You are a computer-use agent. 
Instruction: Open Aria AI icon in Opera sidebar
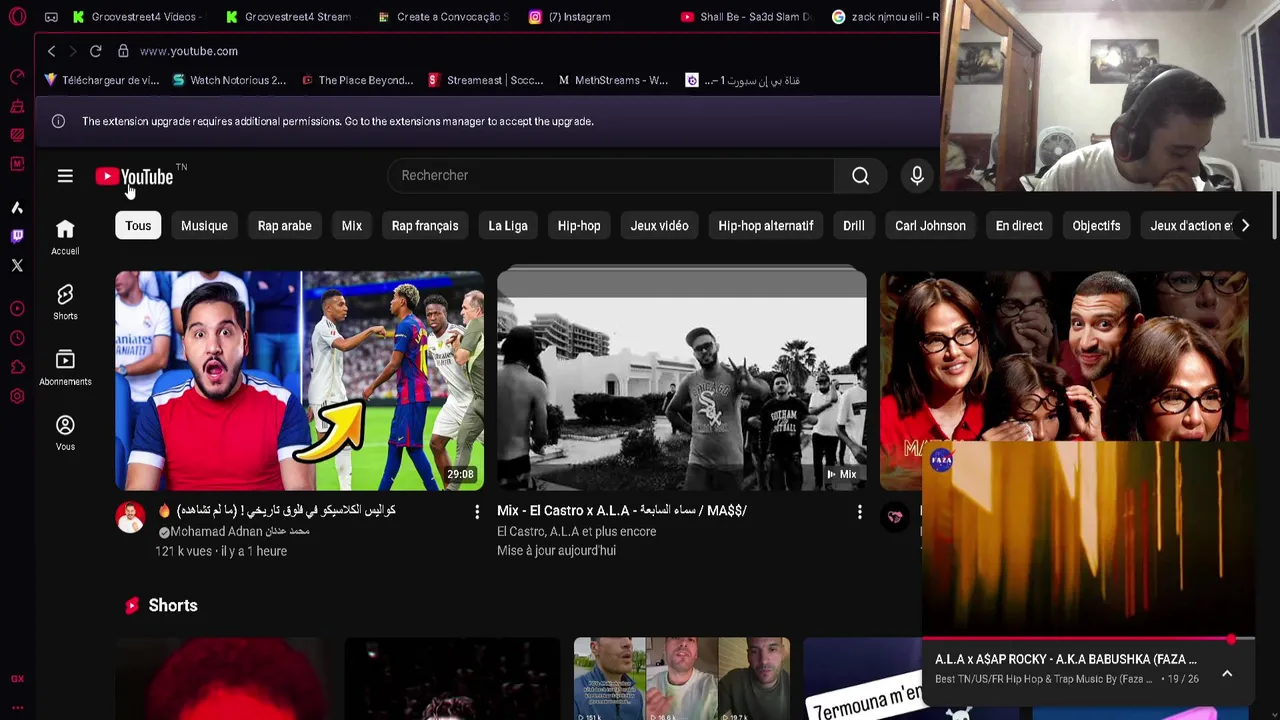17,208
